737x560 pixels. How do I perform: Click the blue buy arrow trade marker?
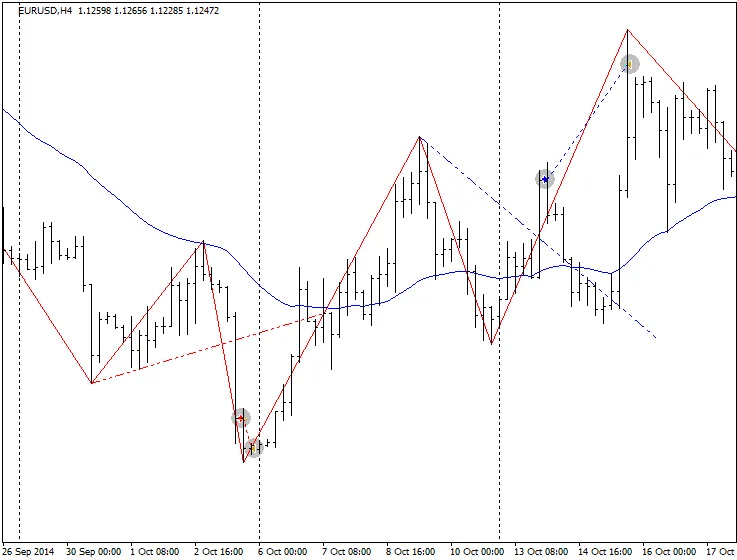(545, 179)
